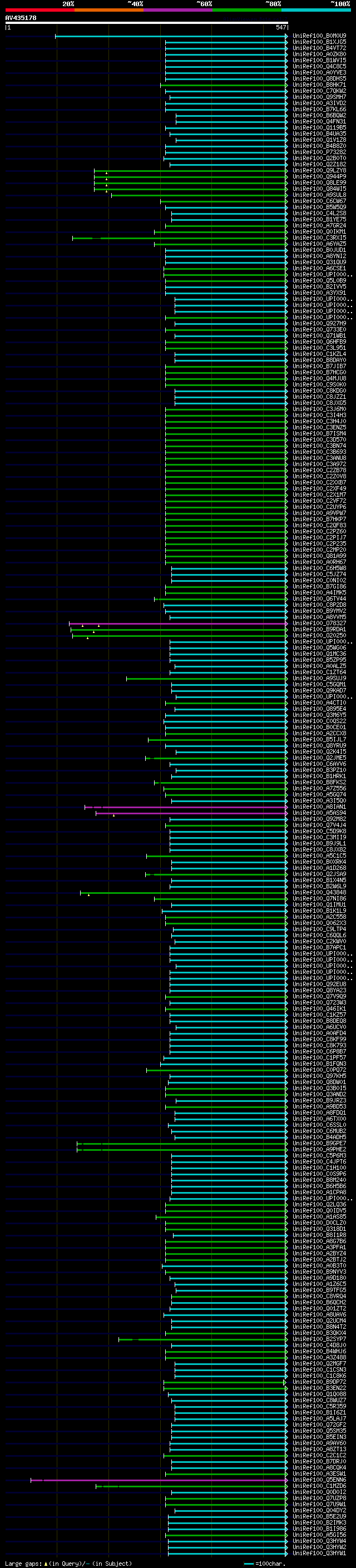This screenshot has width=356, height=1568.
Task: Click the red 20% legend segment
Action: click(40, 10)
